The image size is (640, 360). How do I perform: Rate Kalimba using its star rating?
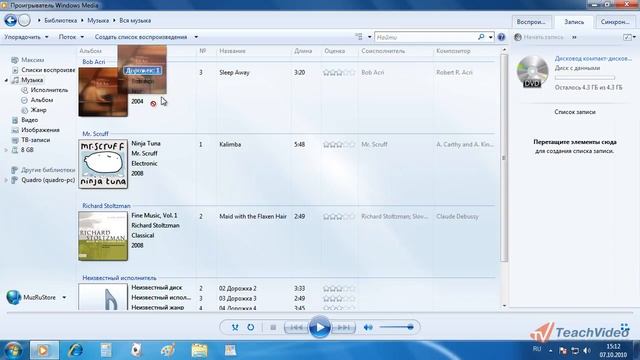[339, 144]
